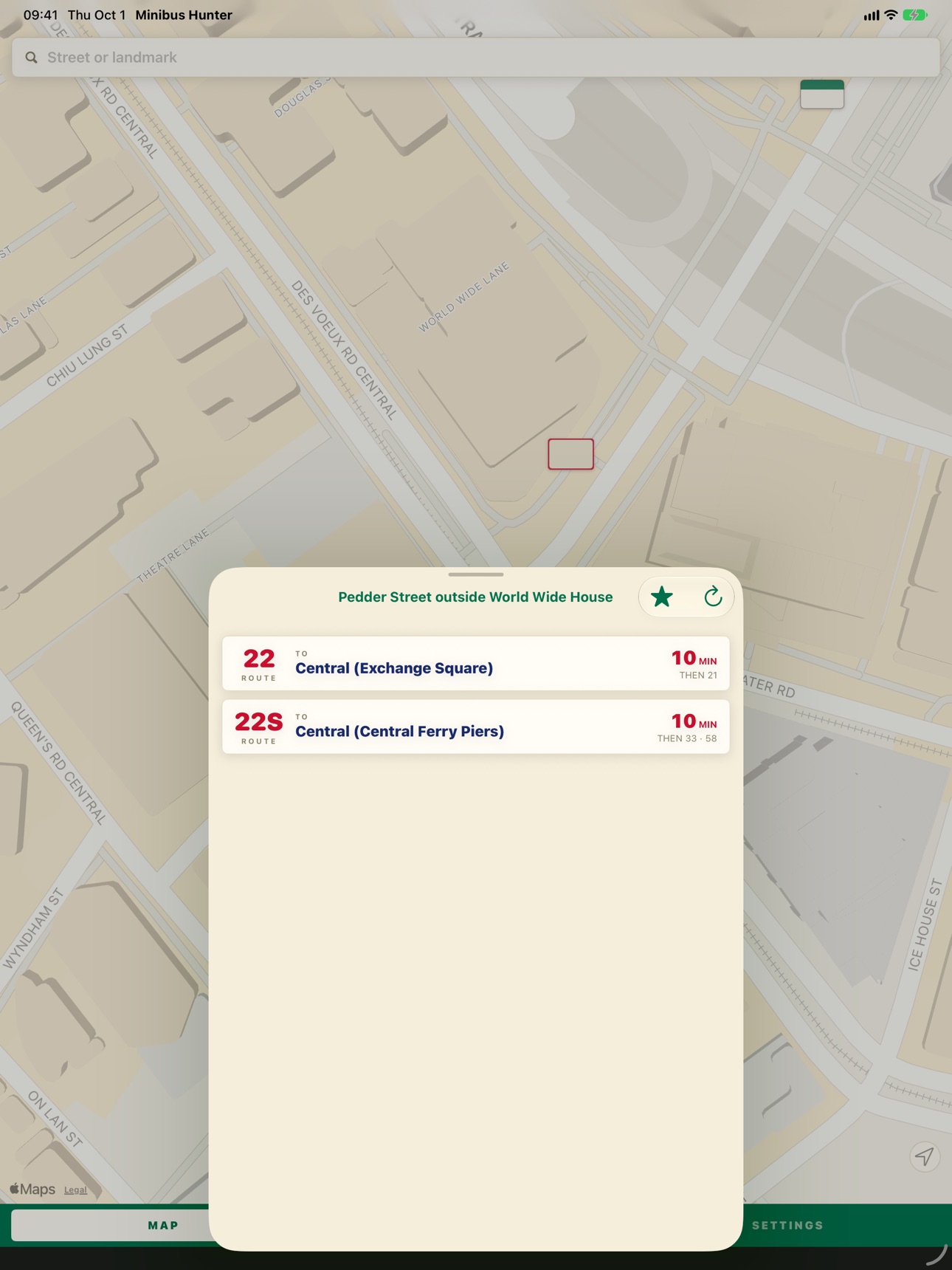Select the green-topped stop marker on the map
Screen dimensions: 952x1270
(x=822, y=95)
